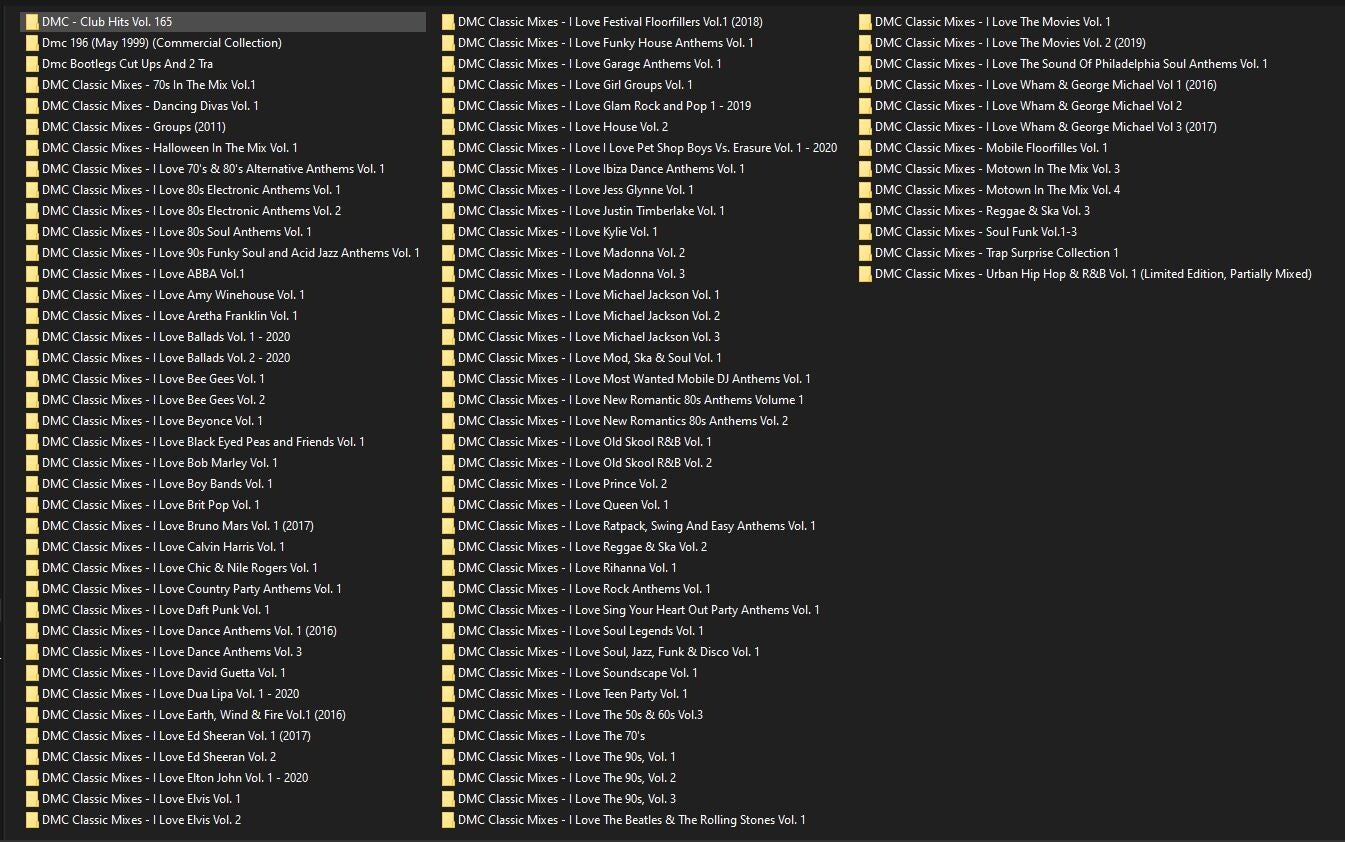Click folder name I Love Elvis Vol. 2
This screenshot has height=842, width=1345.
click(142, 820)
